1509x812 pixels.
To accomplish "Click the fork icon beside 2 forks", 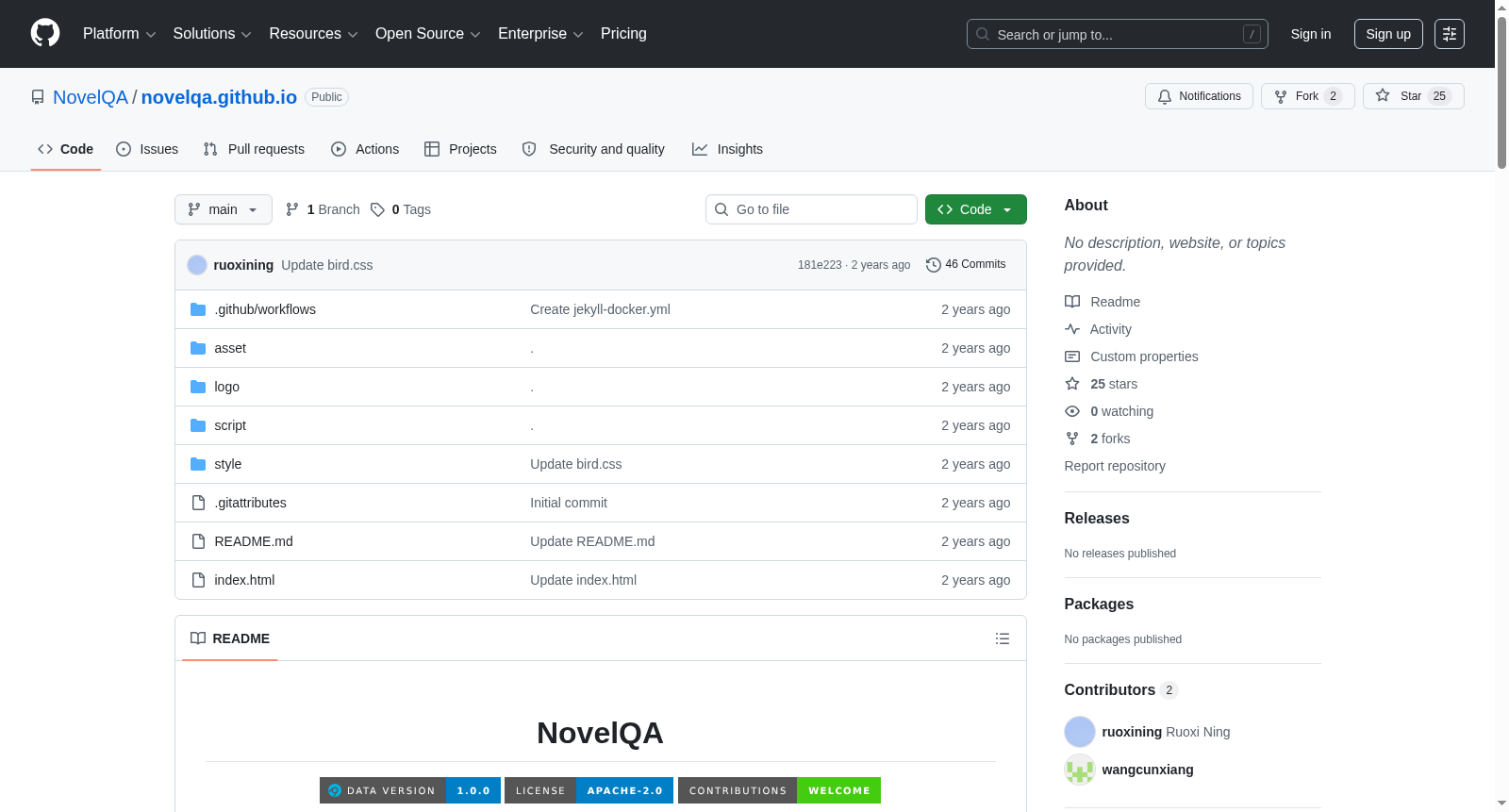I will click(1072, 439).
